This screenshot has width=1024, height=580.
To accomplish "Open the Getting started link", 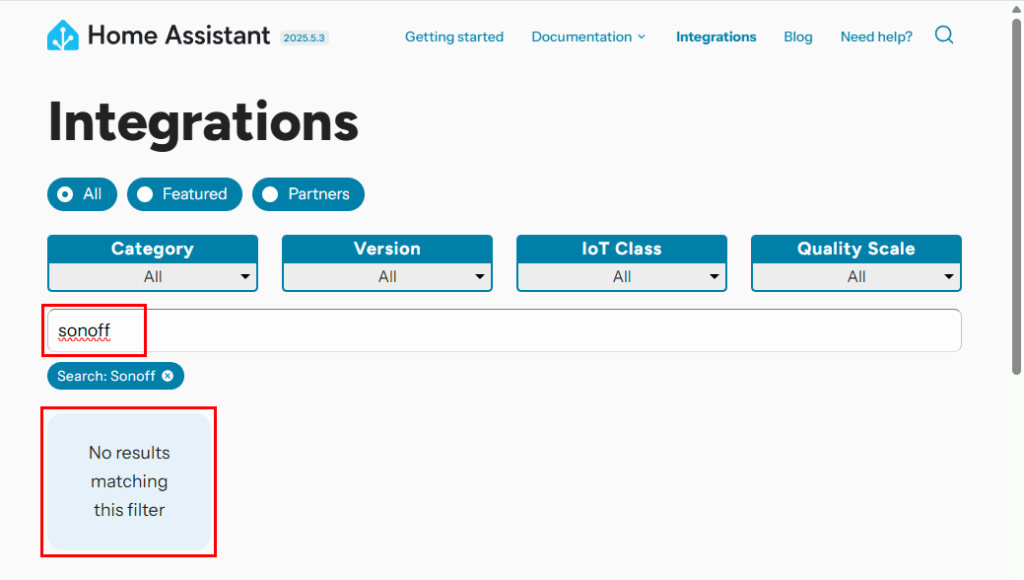I will click(454, 37).
